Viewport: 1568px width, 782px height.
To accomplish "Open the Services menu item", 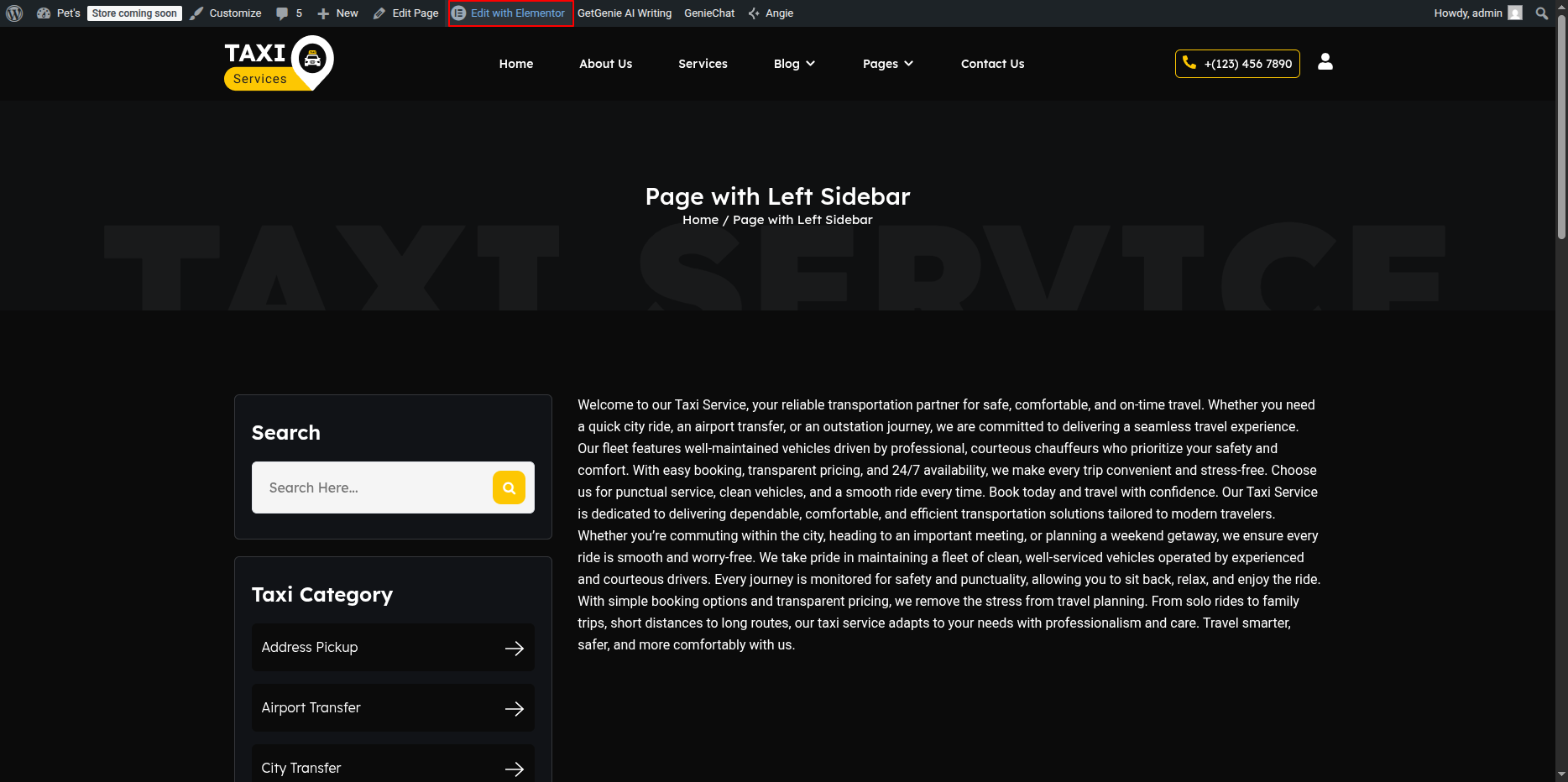I will coord(703,64).
